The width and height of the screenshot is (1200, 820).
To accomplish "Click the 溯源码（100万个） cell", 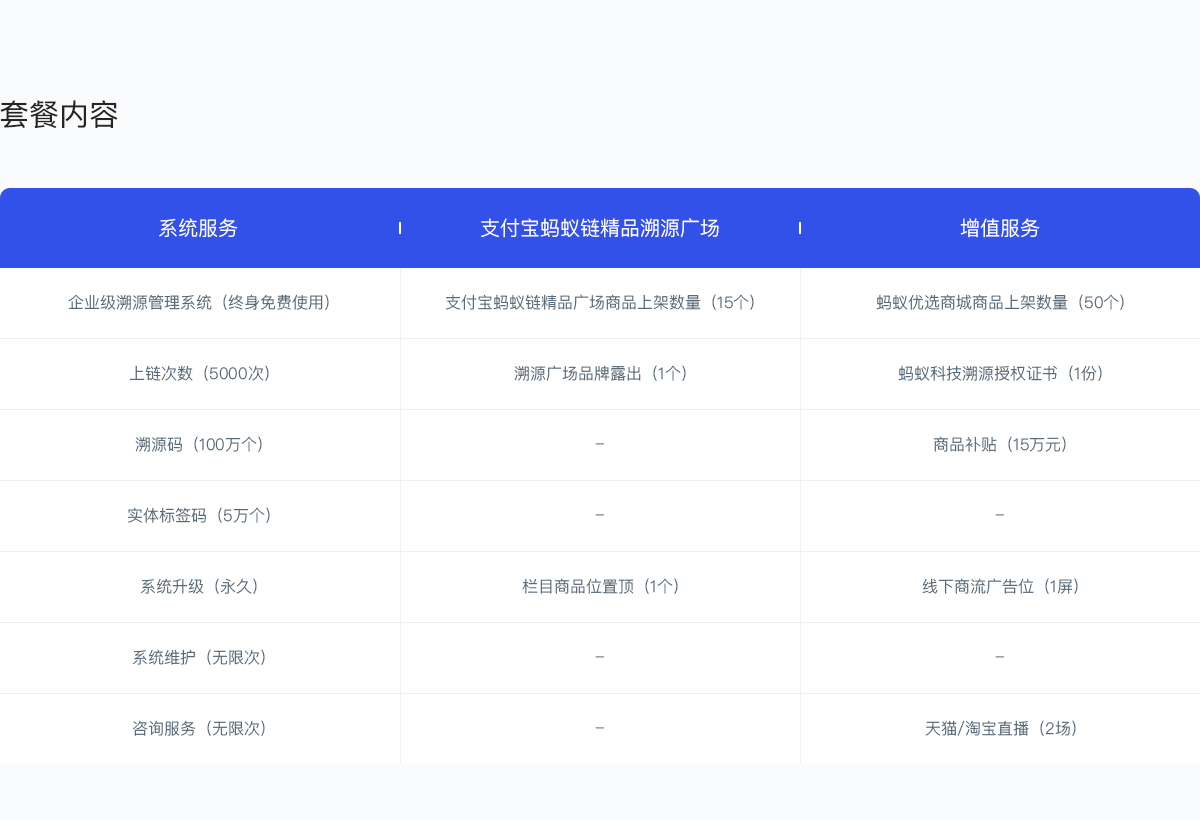I will coord(200,445).
